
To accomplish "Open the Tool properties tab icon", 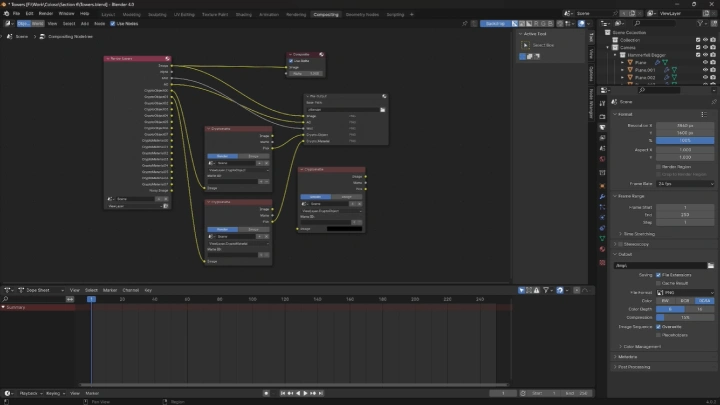I will click(602, 103).
